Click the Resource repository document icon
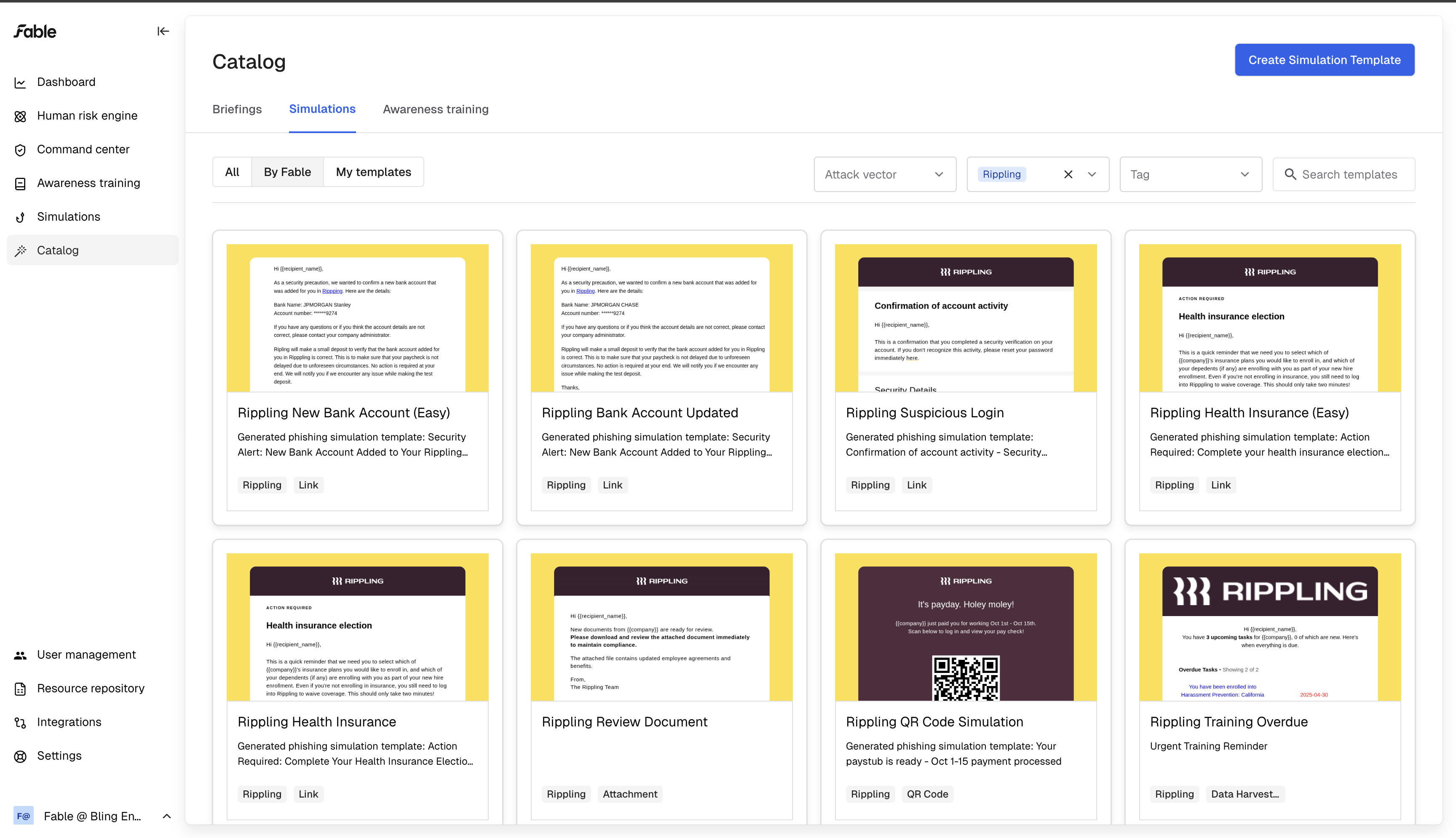The image size is (1456, 838). pos(20,689)
